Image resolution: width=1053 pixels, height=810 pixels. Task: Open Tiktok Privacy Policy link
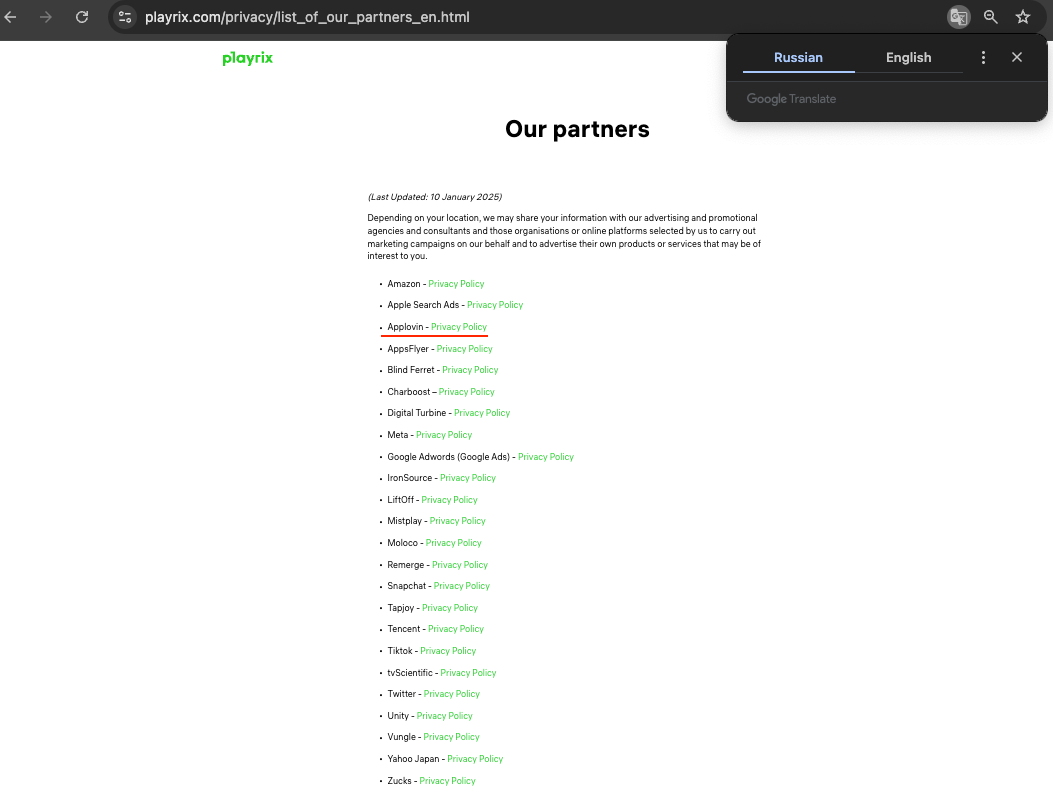tap(448, 651)
